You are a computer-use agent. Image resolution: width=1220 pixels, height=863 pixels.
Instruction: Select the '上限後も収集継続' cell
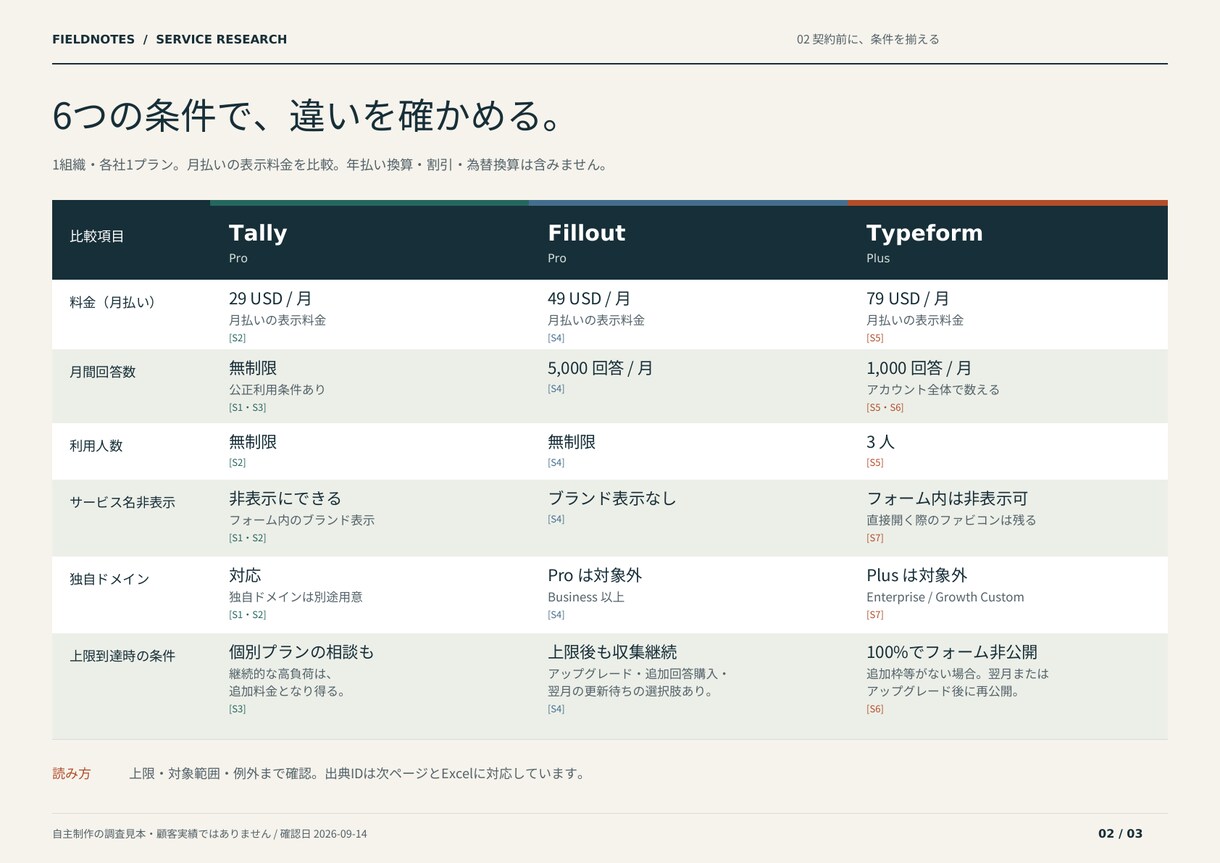(612, 652)
